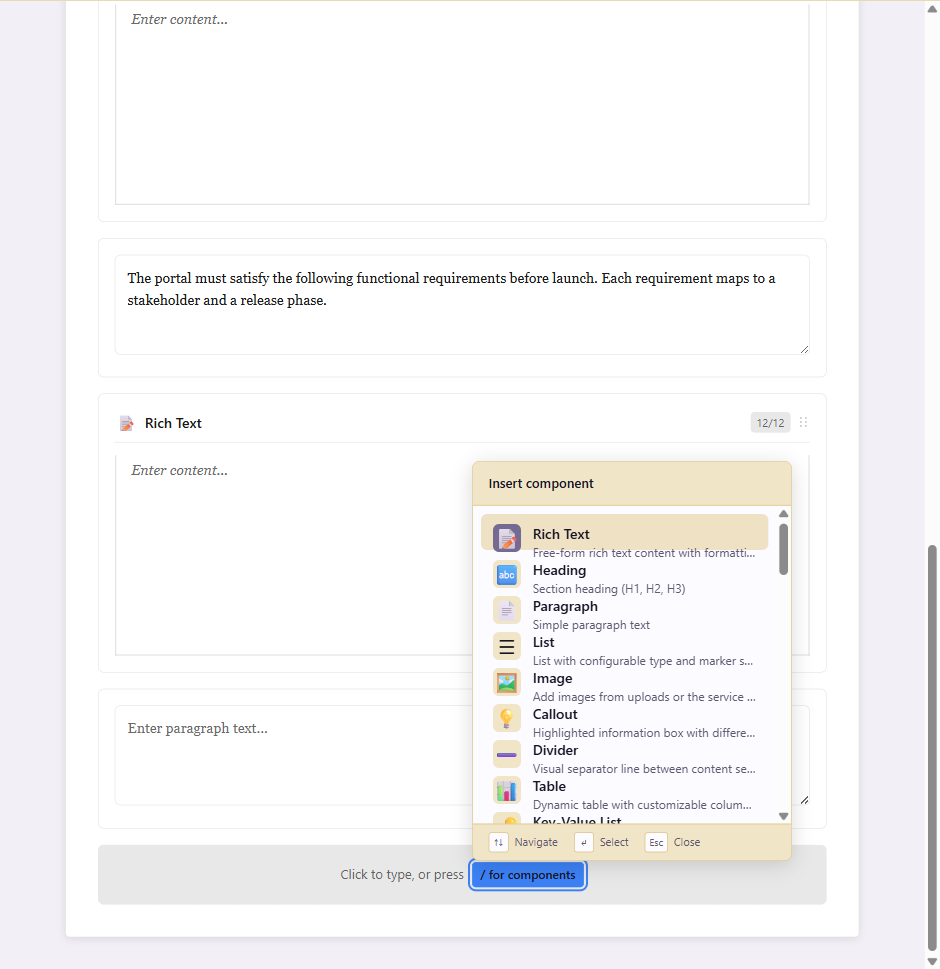The height and width of the screenshot is (969, 940).
Task: Select Callout entry in Insert component
Action: coord(624,722)
